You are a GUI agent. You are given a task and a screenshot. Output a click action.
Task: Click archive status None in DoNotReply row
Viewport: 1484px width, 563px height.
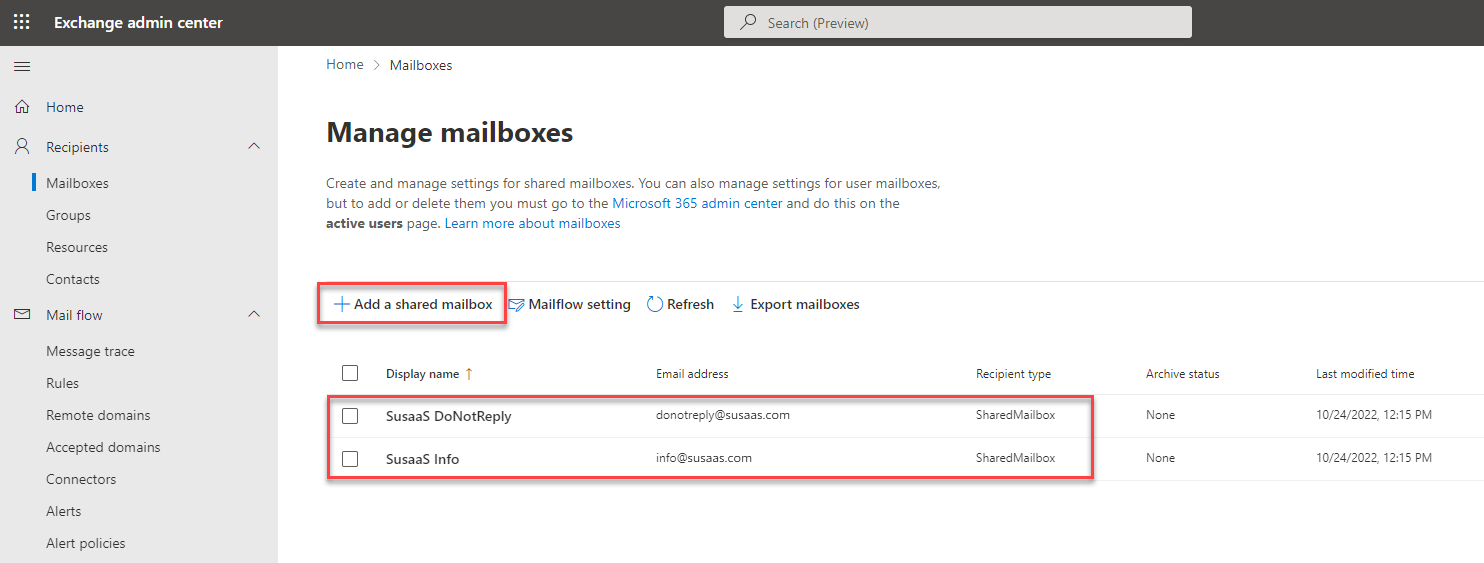point(1161,415)
